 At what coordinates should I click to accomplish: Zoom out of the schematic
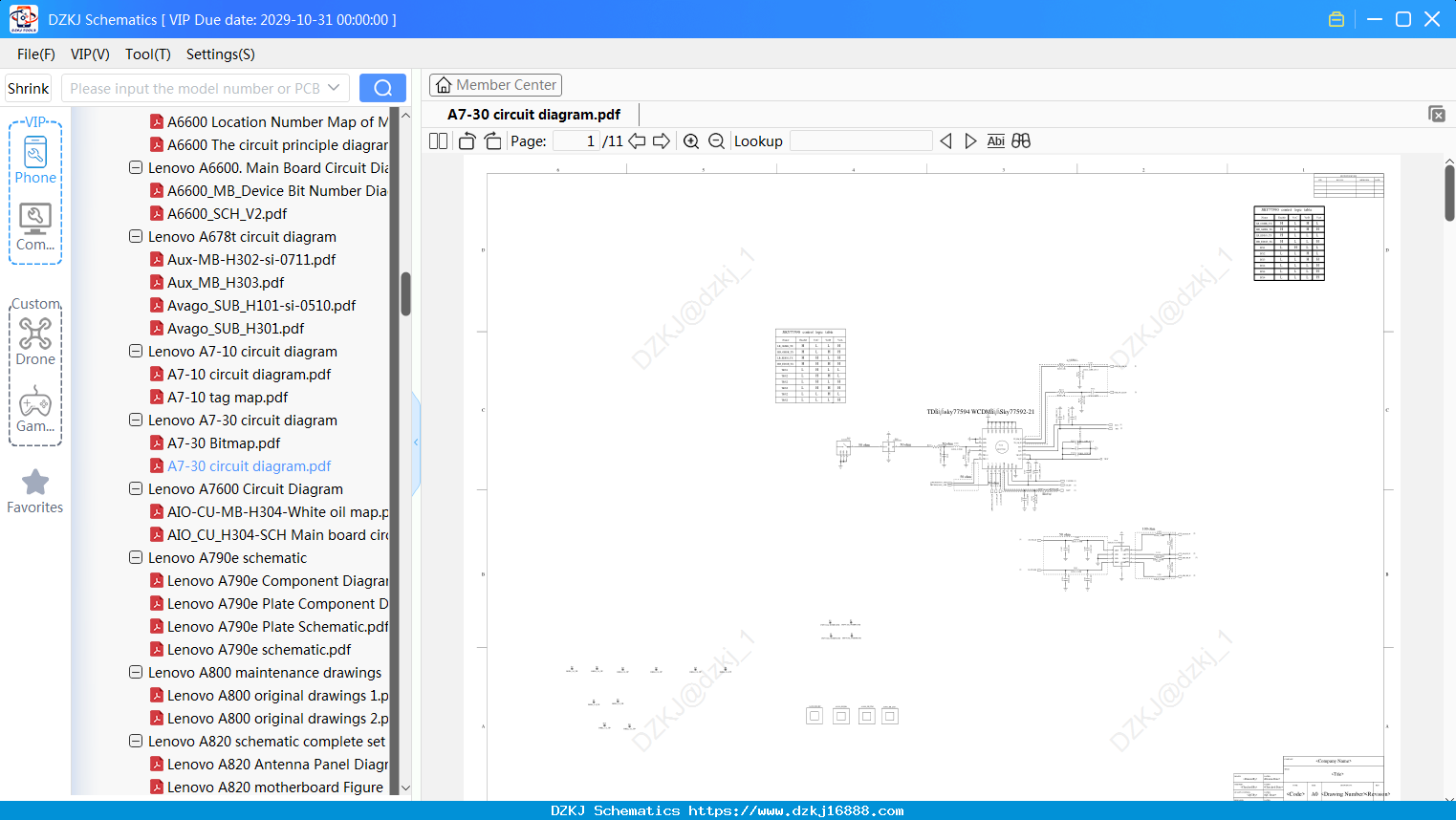pos(716,140)
